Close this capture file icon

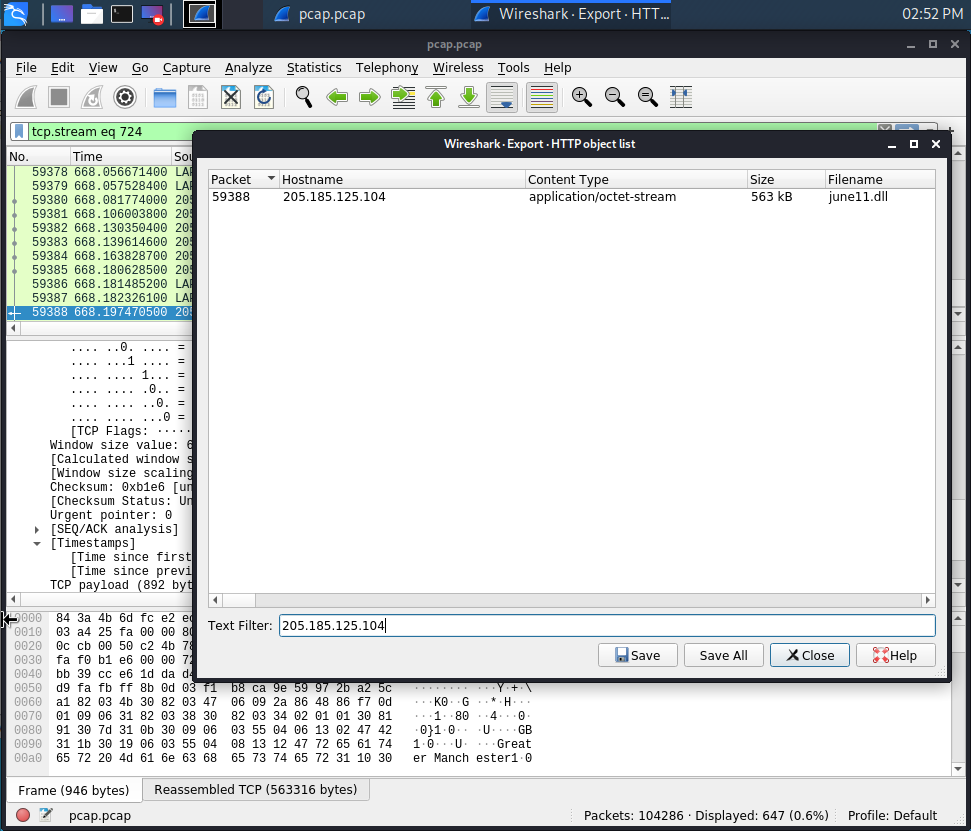231,97
